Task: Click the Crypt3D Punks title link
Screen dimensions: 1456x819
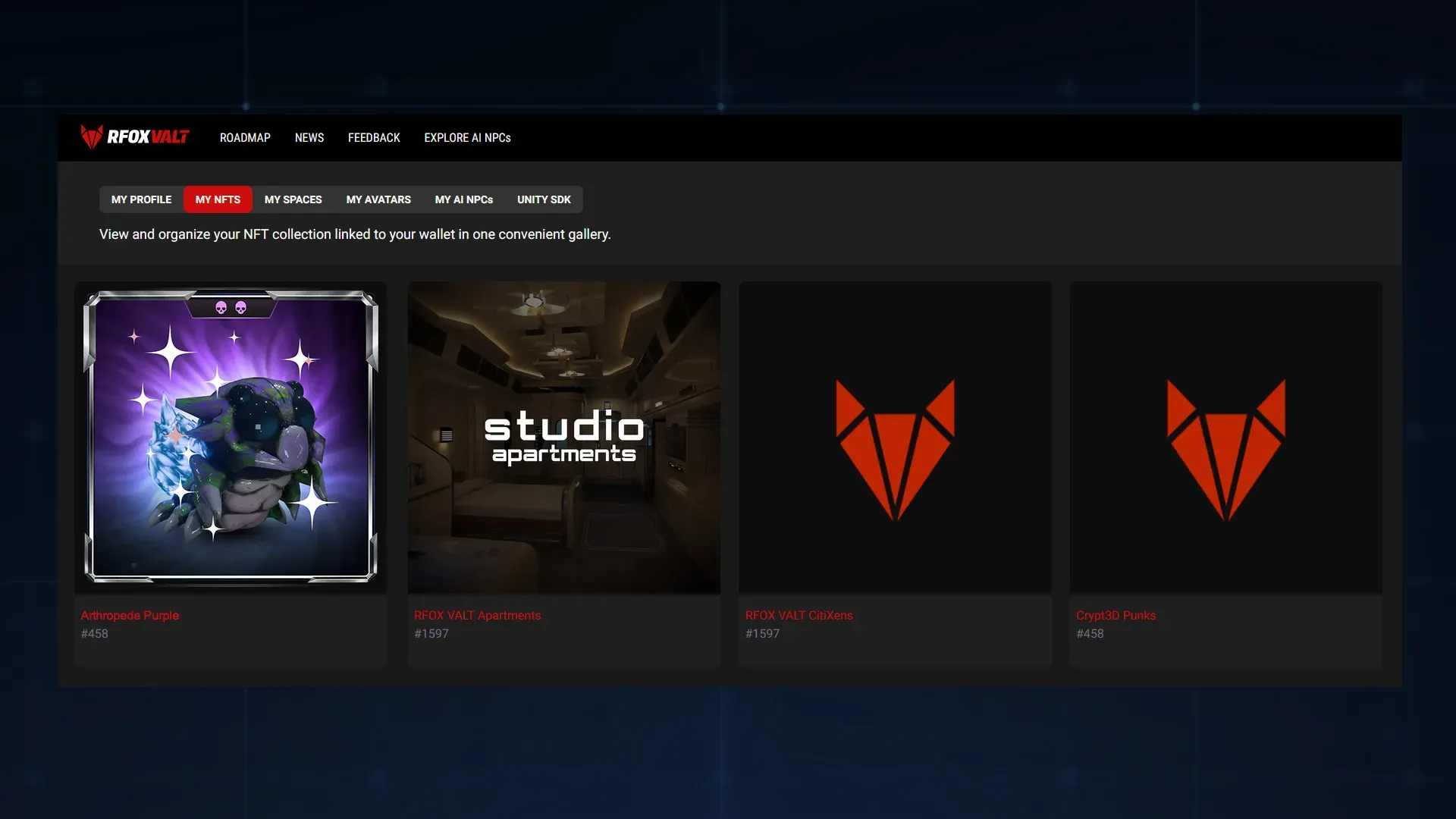Action: click(1116, 616)
